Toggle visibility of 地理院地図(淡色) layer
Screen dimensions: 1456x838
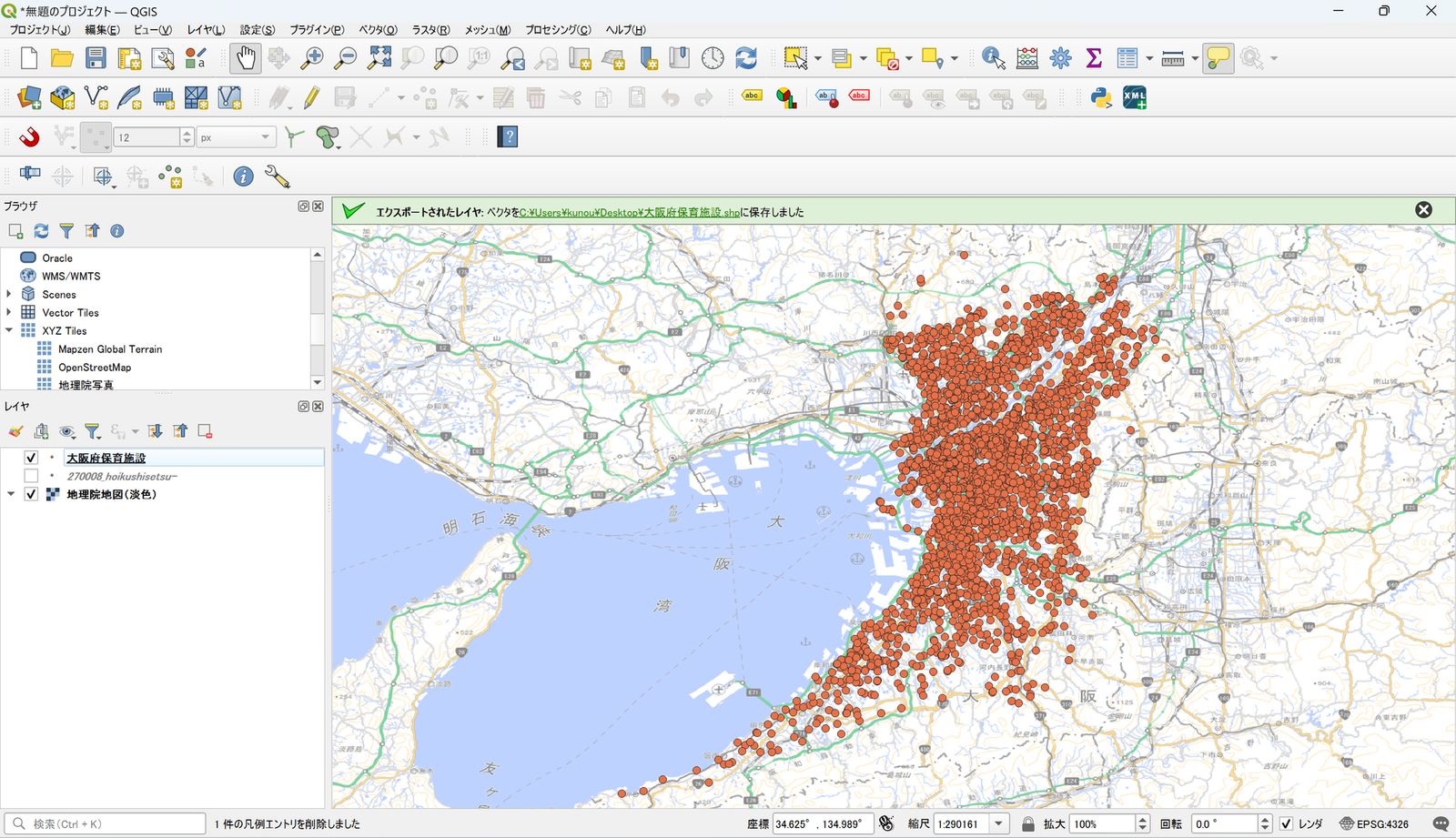pyautogui.click(x=31, y=494)
